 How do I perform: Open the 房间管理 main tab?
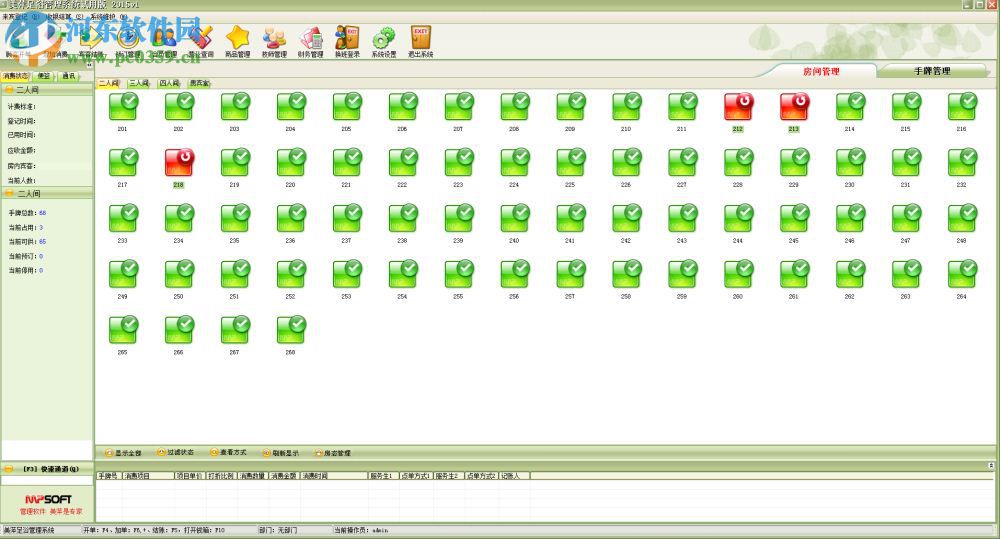(821, 71)
